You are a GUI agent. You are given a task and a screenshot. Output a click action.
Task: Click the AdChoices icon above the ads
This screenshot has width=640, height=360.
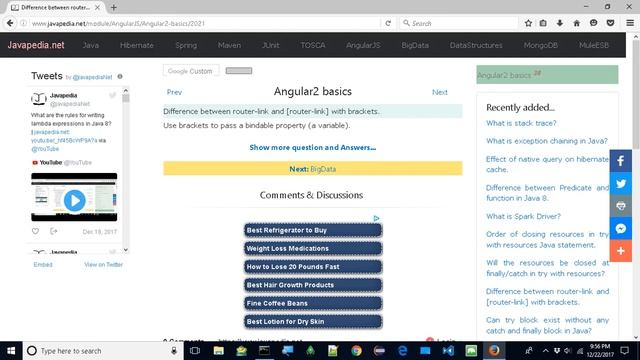tap(376, 218)
